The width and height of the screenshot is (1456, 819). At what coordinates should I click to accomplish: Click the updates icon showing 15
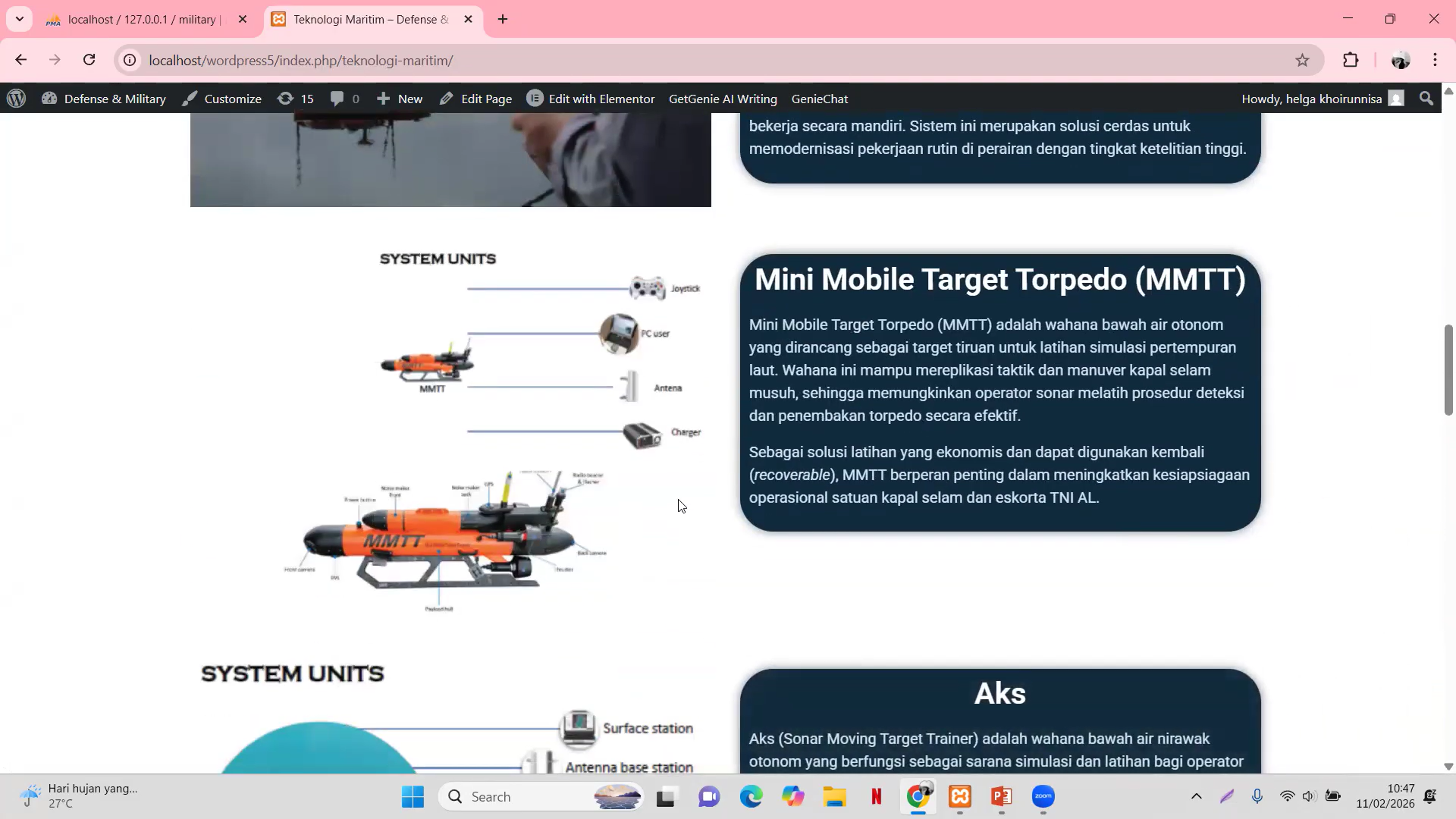pyautogui.click(x=296, y=99)
